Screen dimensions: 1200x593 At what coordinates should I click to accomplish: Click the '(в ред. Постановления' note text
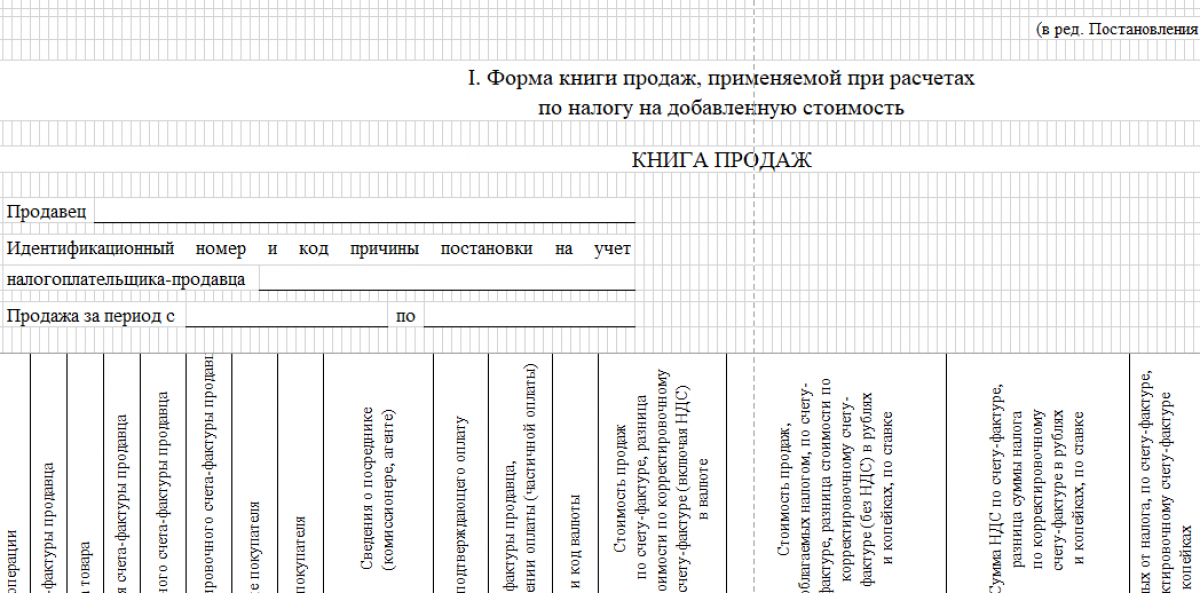(1117, 29)
